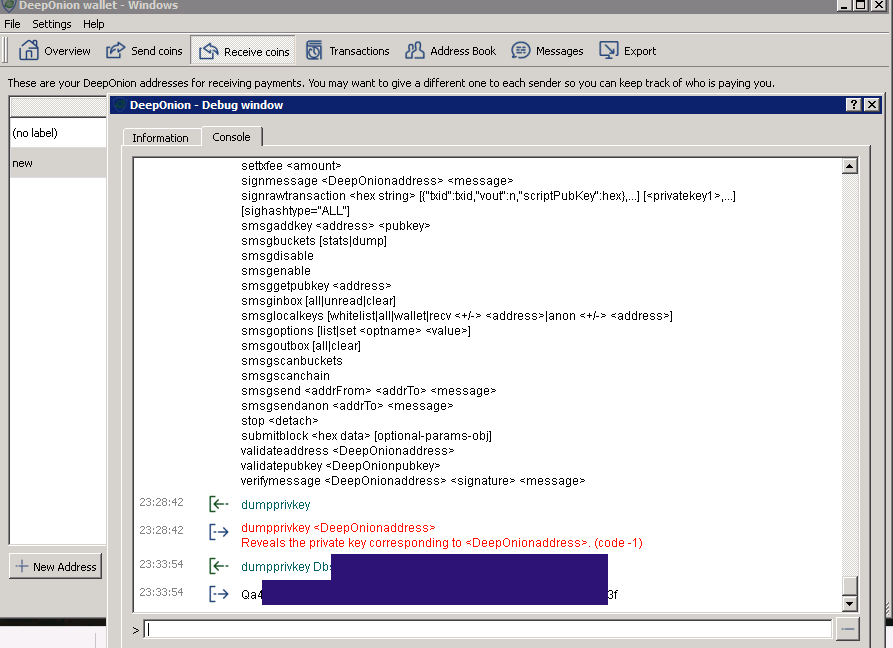Go to the Overview label
The width and height of the screenshot is (893, 648).
(x=67, y=51)
